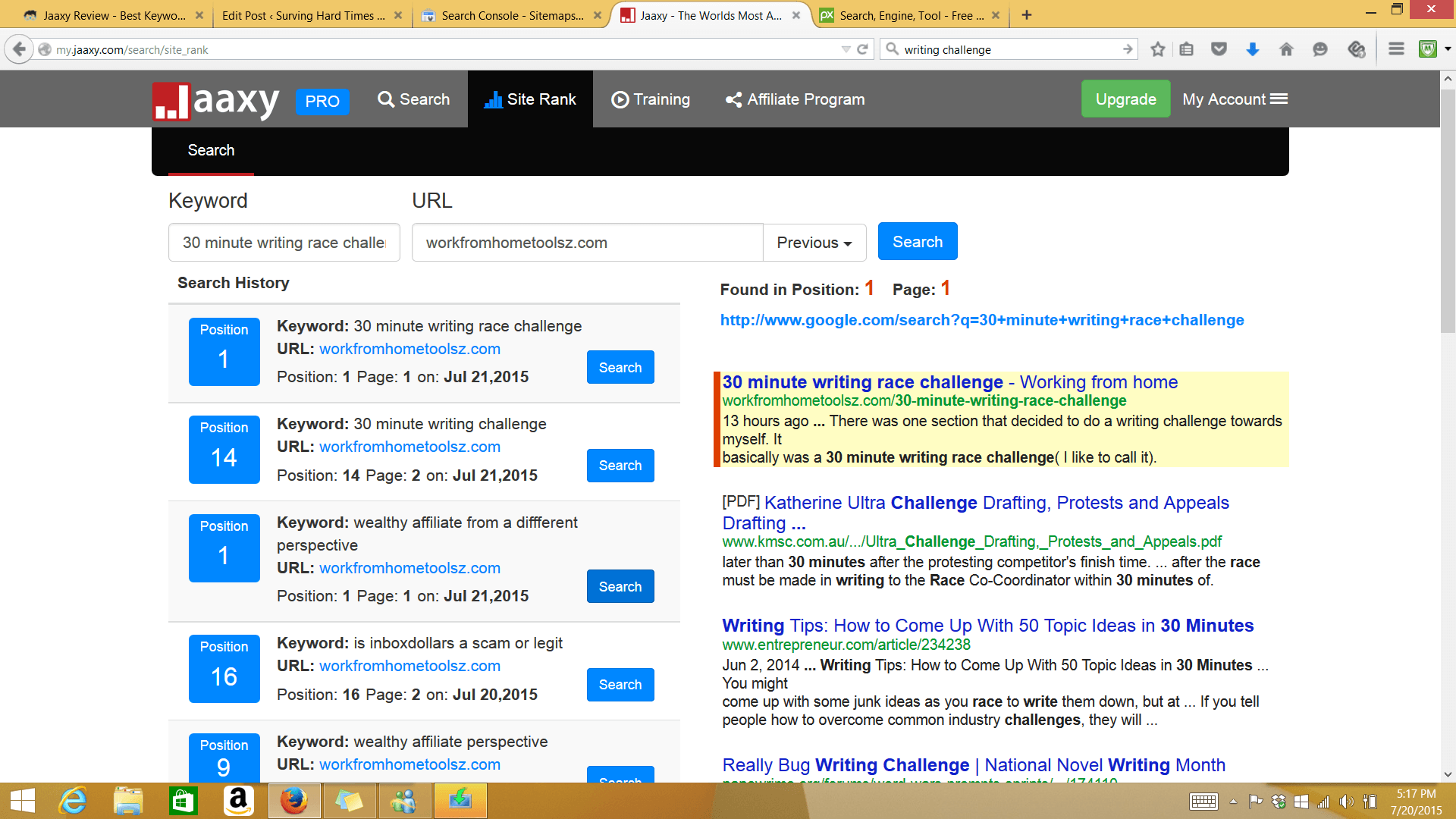This screenshot has height=819, width=1456.
Task: Click the Affiliate Program share icon
Action: pyautogui.click(x=733, y=99)
